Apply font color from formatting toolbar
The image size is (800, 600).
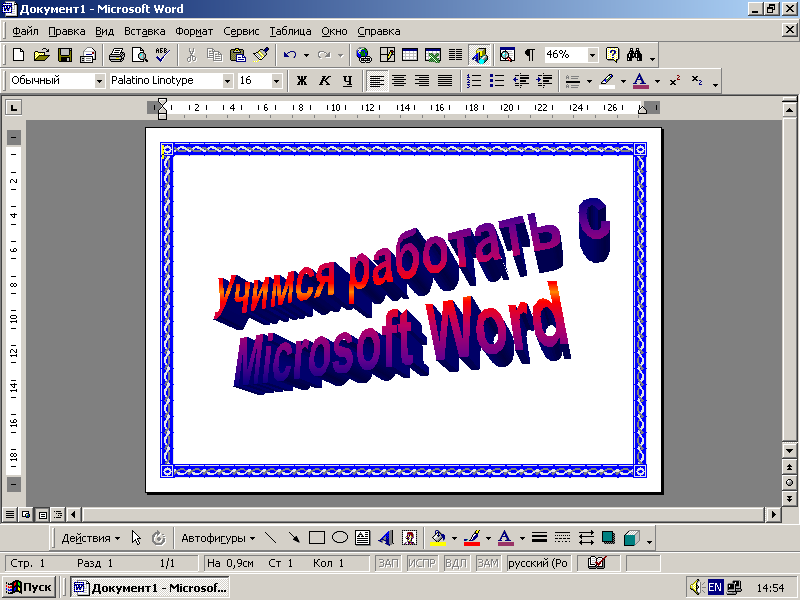tap(640, 81)
